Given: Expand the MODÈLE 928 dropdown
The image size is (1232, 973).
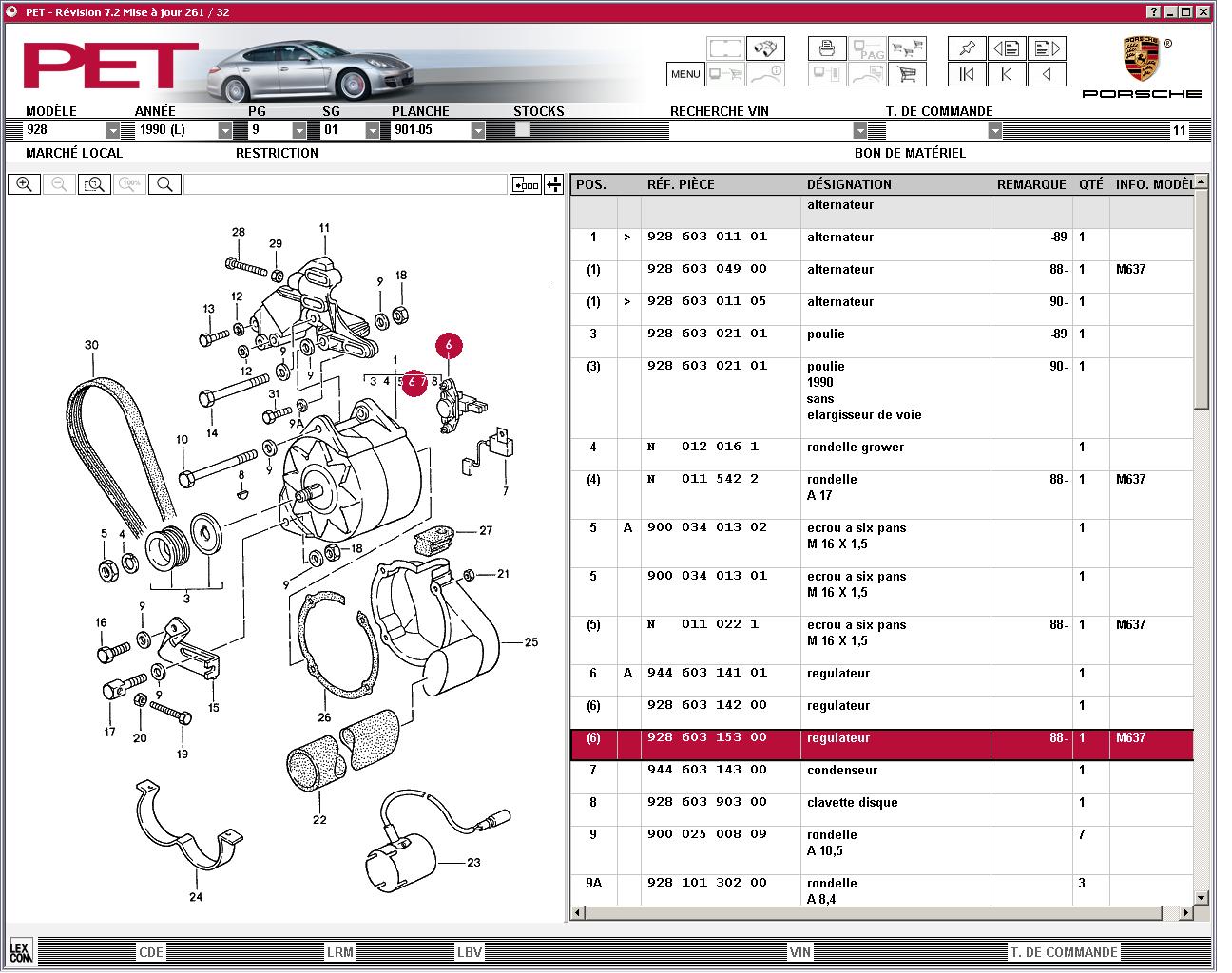Looking at the screenshot, I should pos(113,130).
